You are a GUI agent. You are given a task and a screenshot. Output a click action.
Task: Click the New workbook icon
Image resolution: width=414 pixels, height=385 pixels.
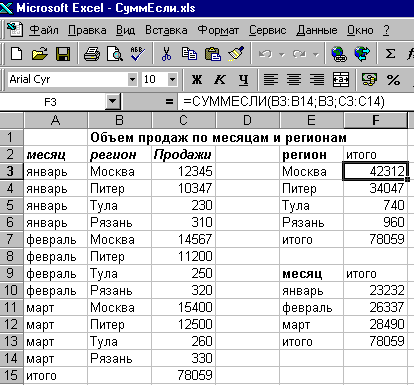(16, 53)
